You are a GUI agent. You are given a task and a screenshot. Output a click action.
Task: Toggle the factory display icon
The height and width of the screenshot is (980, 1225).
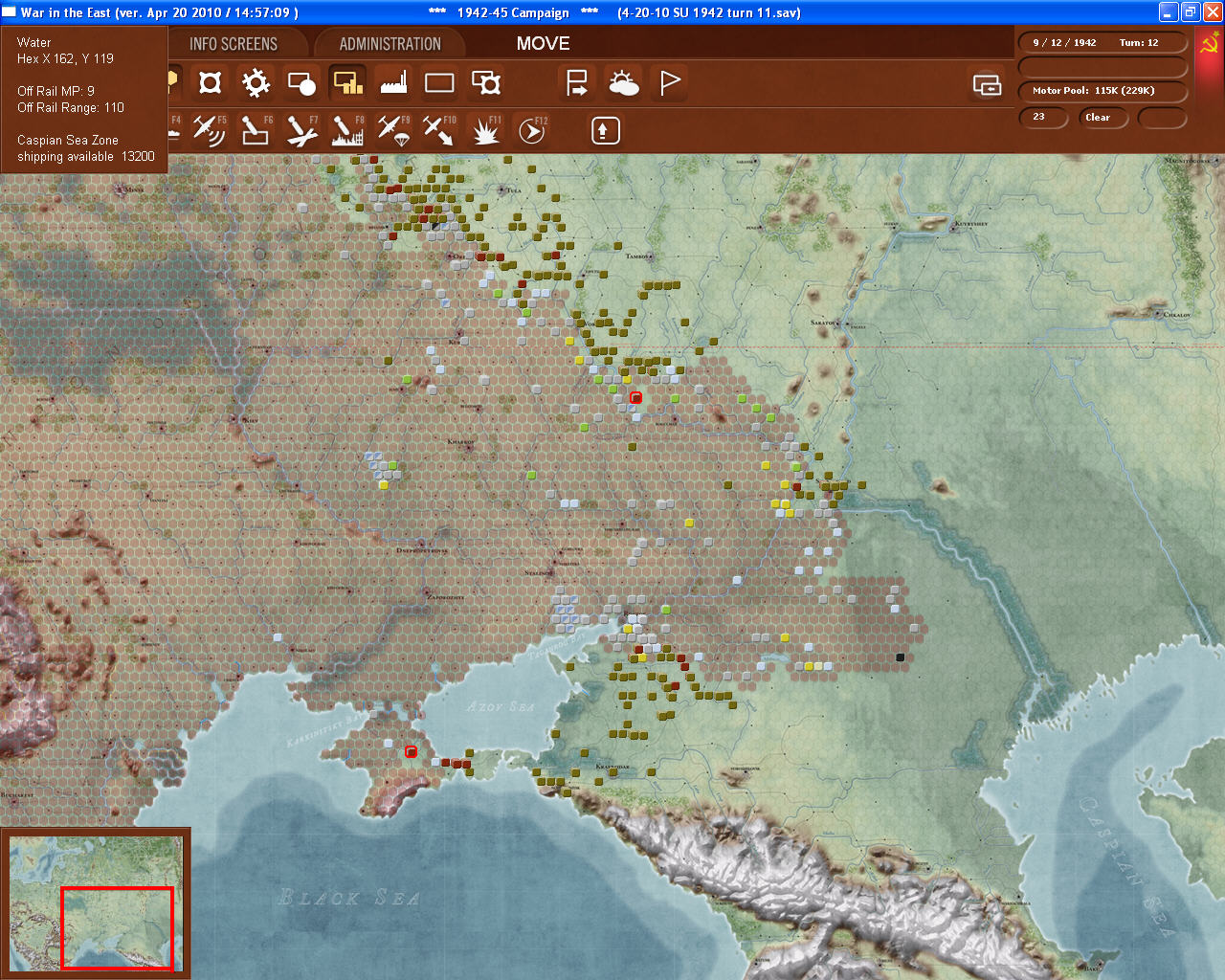coord(393,83)
